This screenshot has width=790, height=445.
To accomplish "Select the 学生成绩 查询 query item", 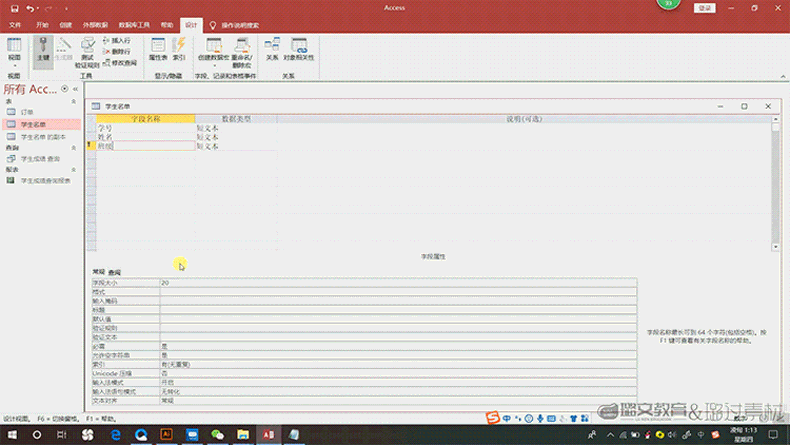I will coord(41,159).
